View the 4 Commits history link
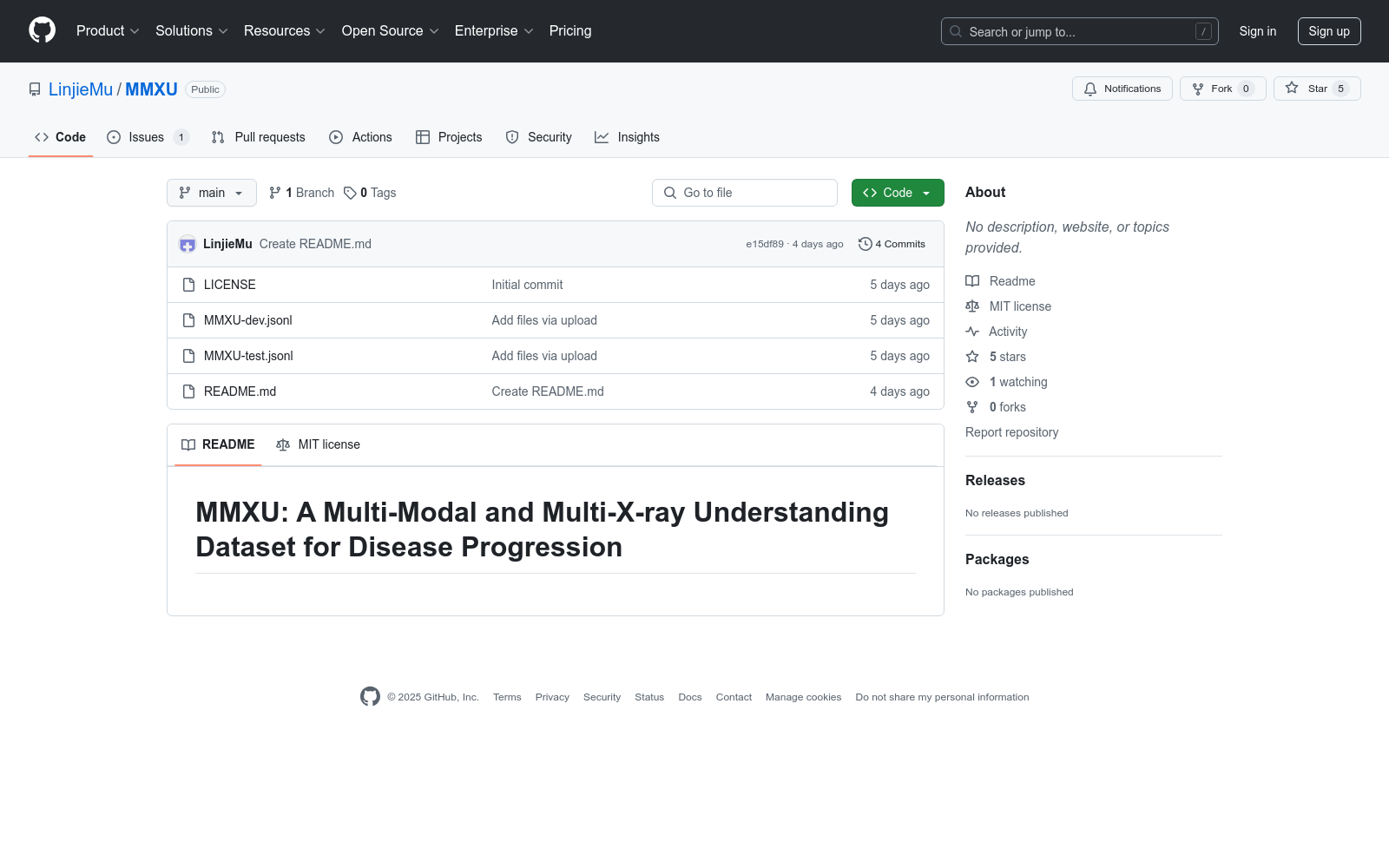Viewport: 1389px width, 868px height. (892, 244)
